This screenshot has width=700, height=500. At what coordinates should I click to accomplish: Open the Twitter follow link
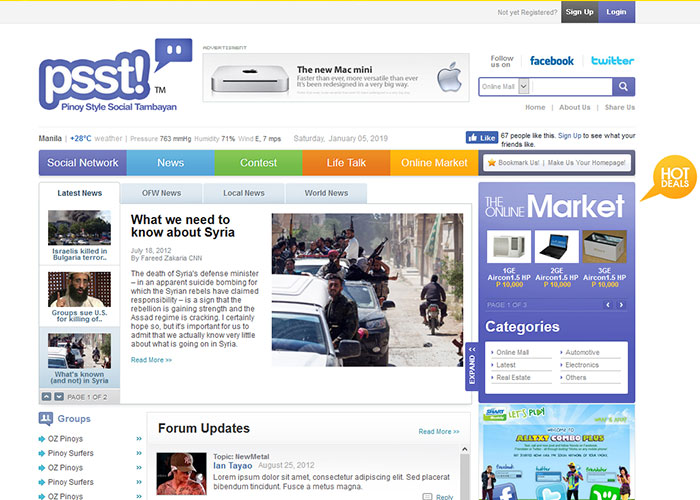[x=612, y=61]
